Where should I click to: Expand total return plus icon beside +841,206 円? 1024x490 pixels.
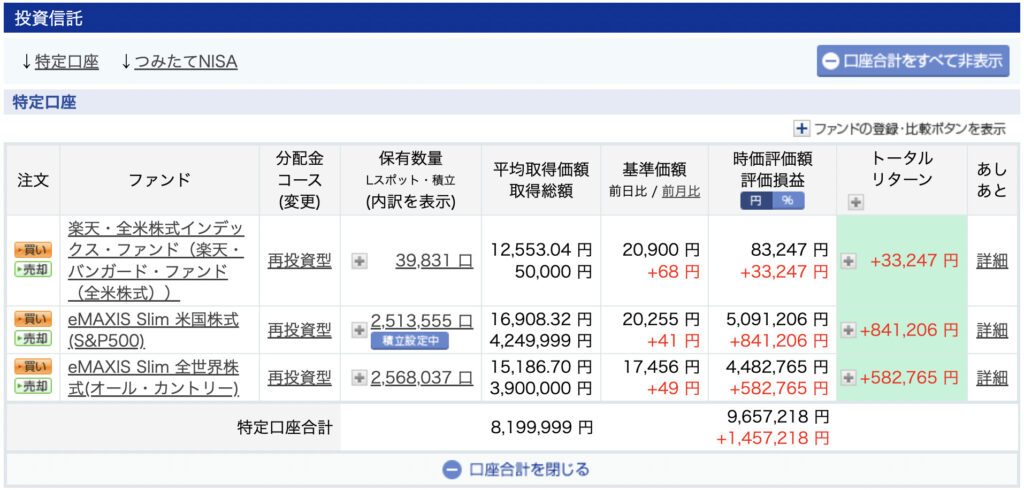pyautogui.click(x=848, y=331)
